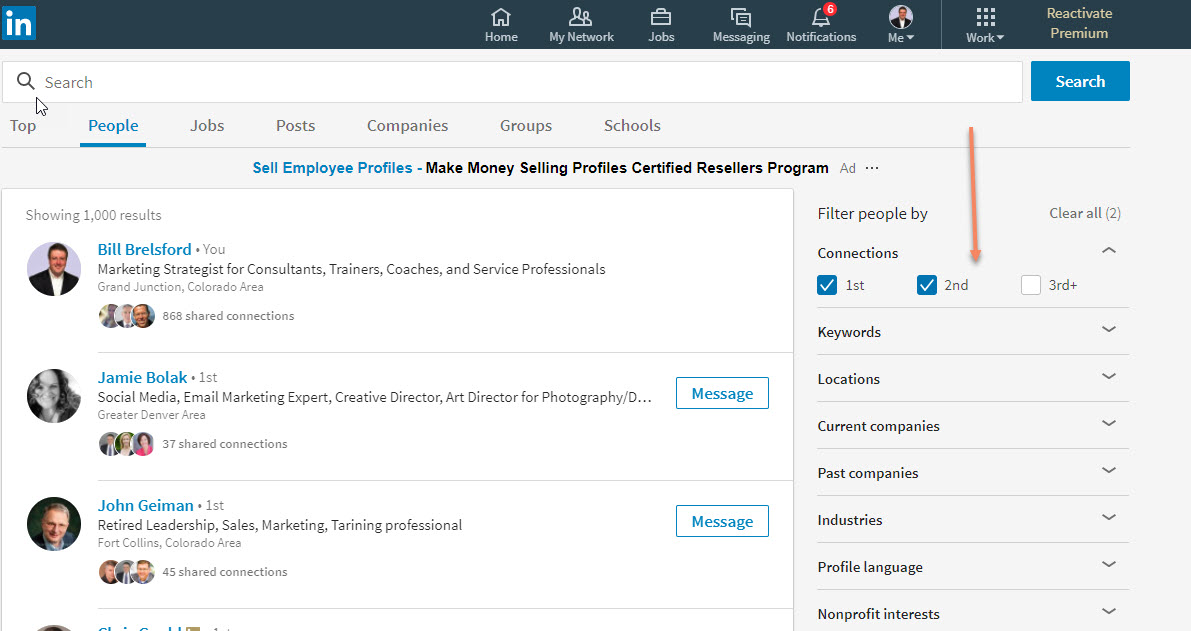
Task: Click into the Search input field
Action: click(520, 82)
